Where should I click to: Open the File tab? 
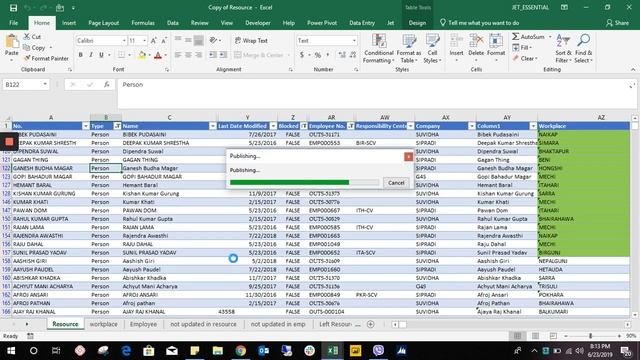pos(13,23)
